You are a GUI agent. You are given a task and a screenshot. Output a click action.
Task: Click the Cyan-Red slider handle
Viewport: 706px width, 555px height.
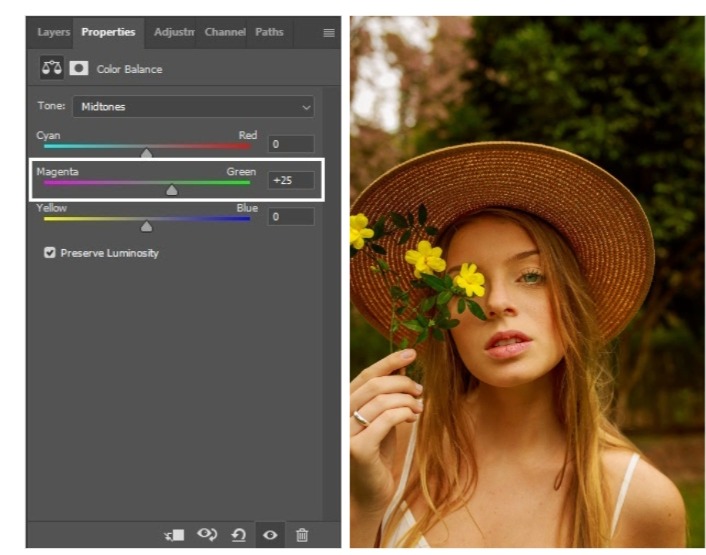(147, 153)
